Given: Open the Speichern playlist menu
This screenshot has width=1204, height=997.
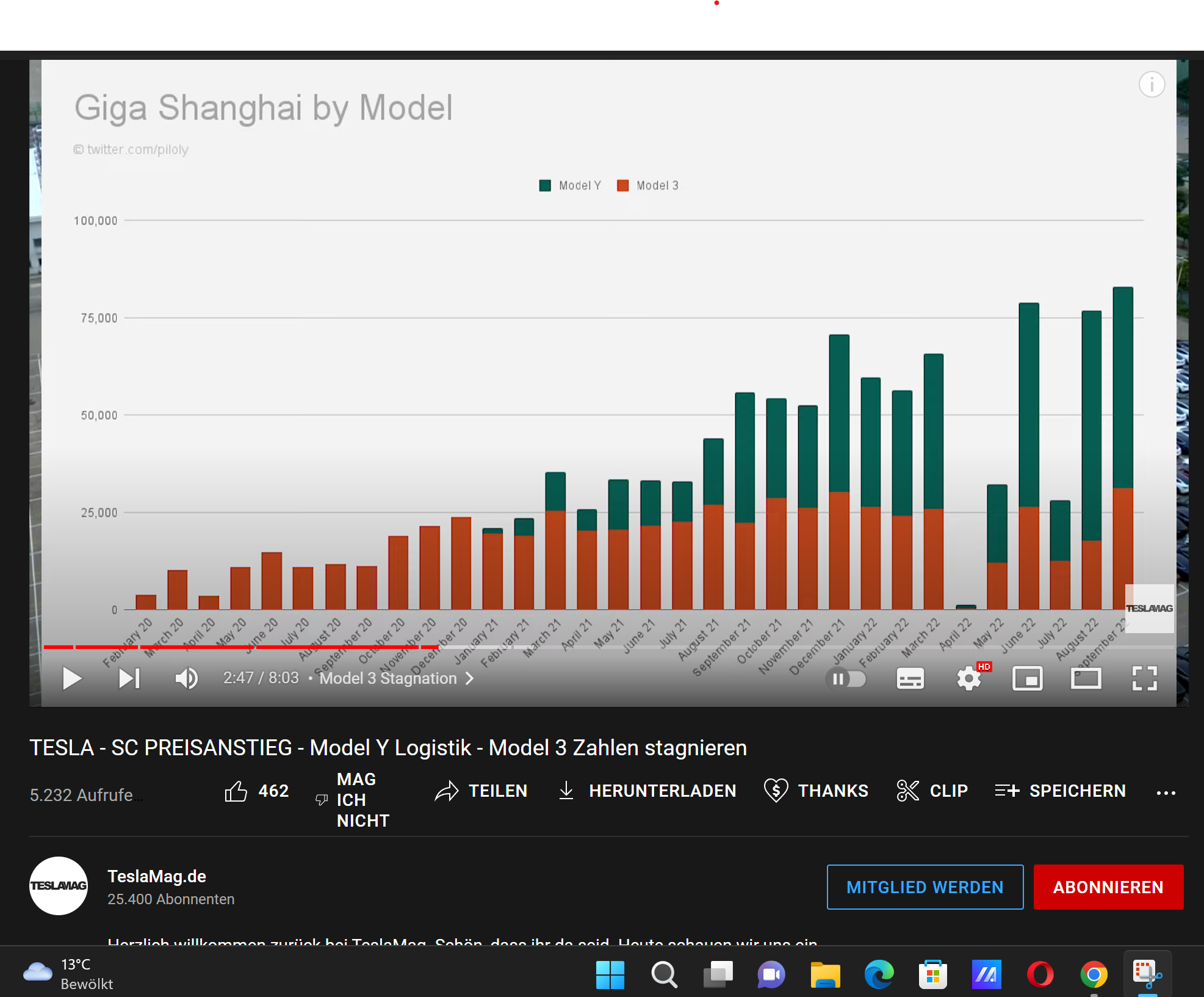Looking at the screenshot, I should pos(1060,791).
